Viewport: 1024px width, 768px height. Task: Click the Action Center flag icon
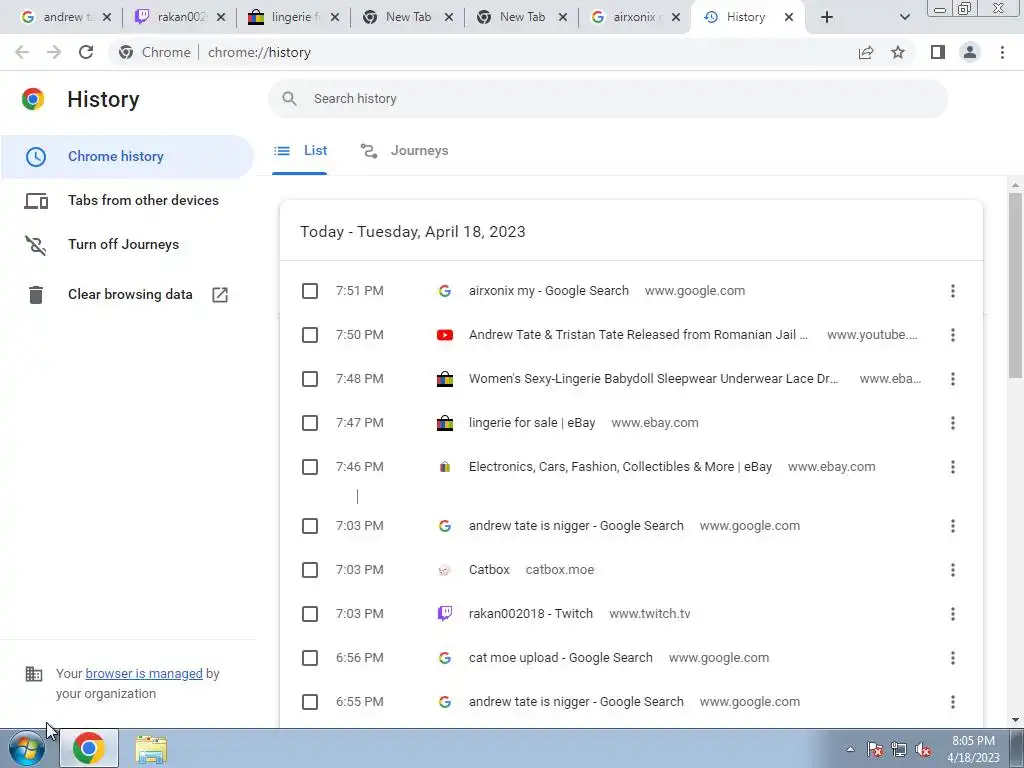[875, 749]
